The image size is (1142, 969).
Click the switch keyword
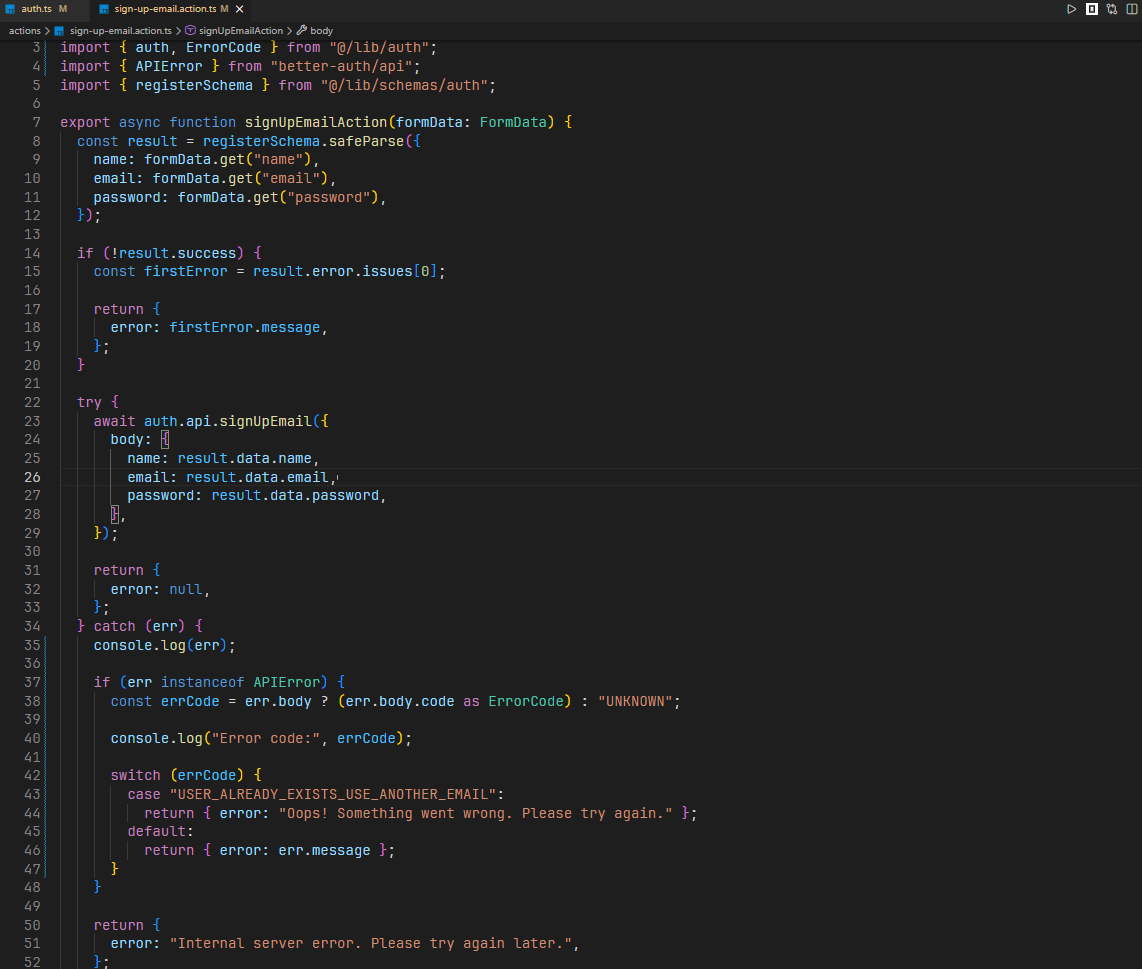135,776
